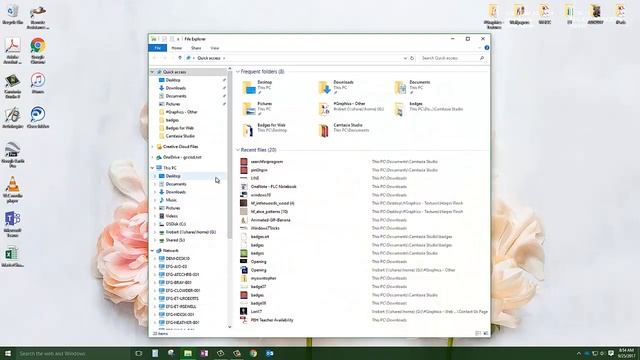
Task: Select pinned Pictures under Quick access
Action: 173,104
